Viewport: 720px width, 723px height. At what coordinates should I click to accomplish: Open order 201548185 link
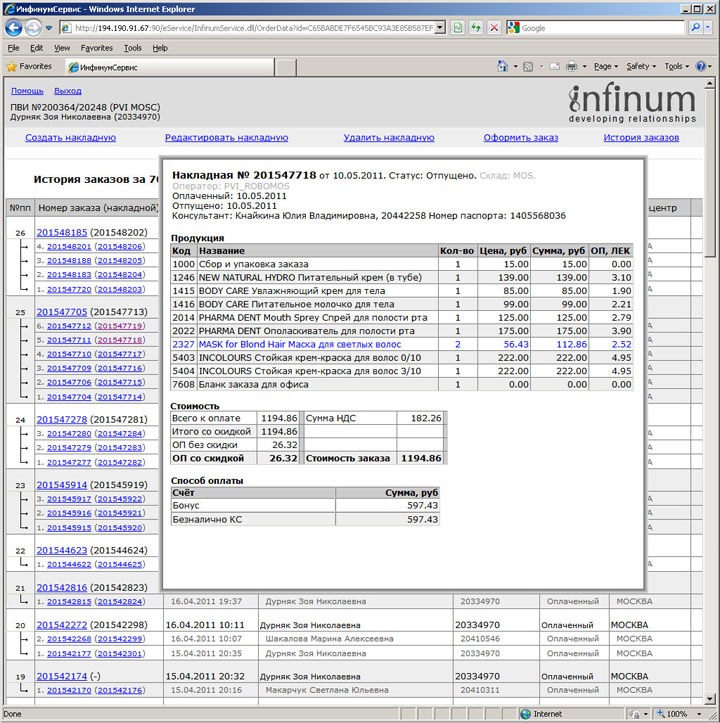coord(62,232)
